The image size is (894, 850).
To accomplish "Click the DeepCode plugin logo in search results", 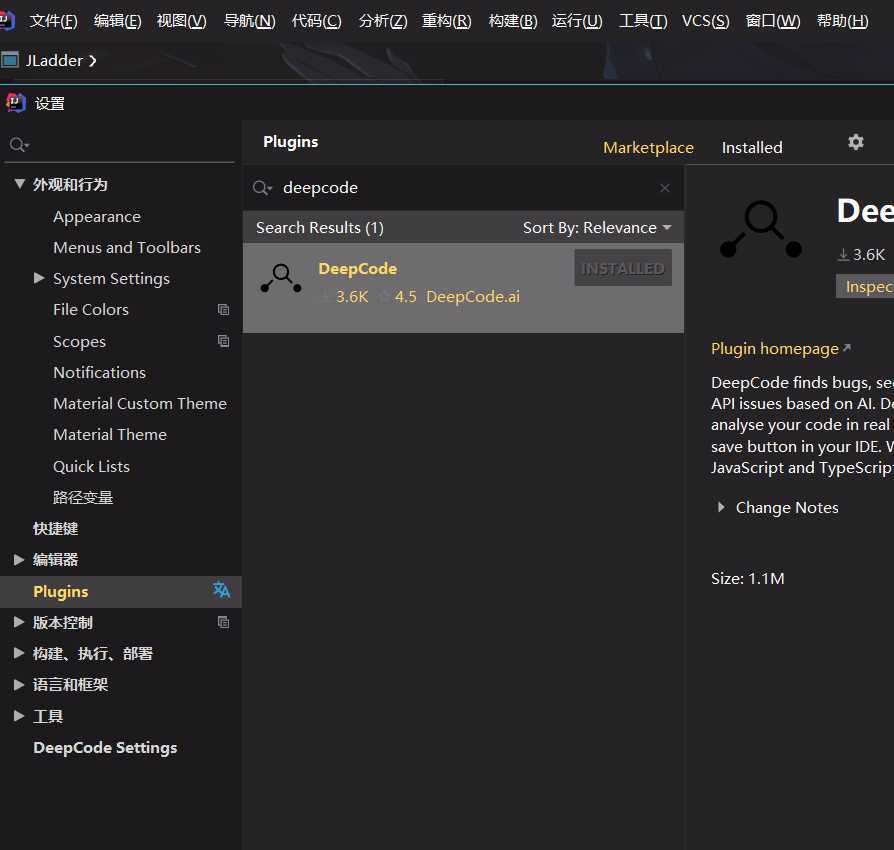I will 281,279.
